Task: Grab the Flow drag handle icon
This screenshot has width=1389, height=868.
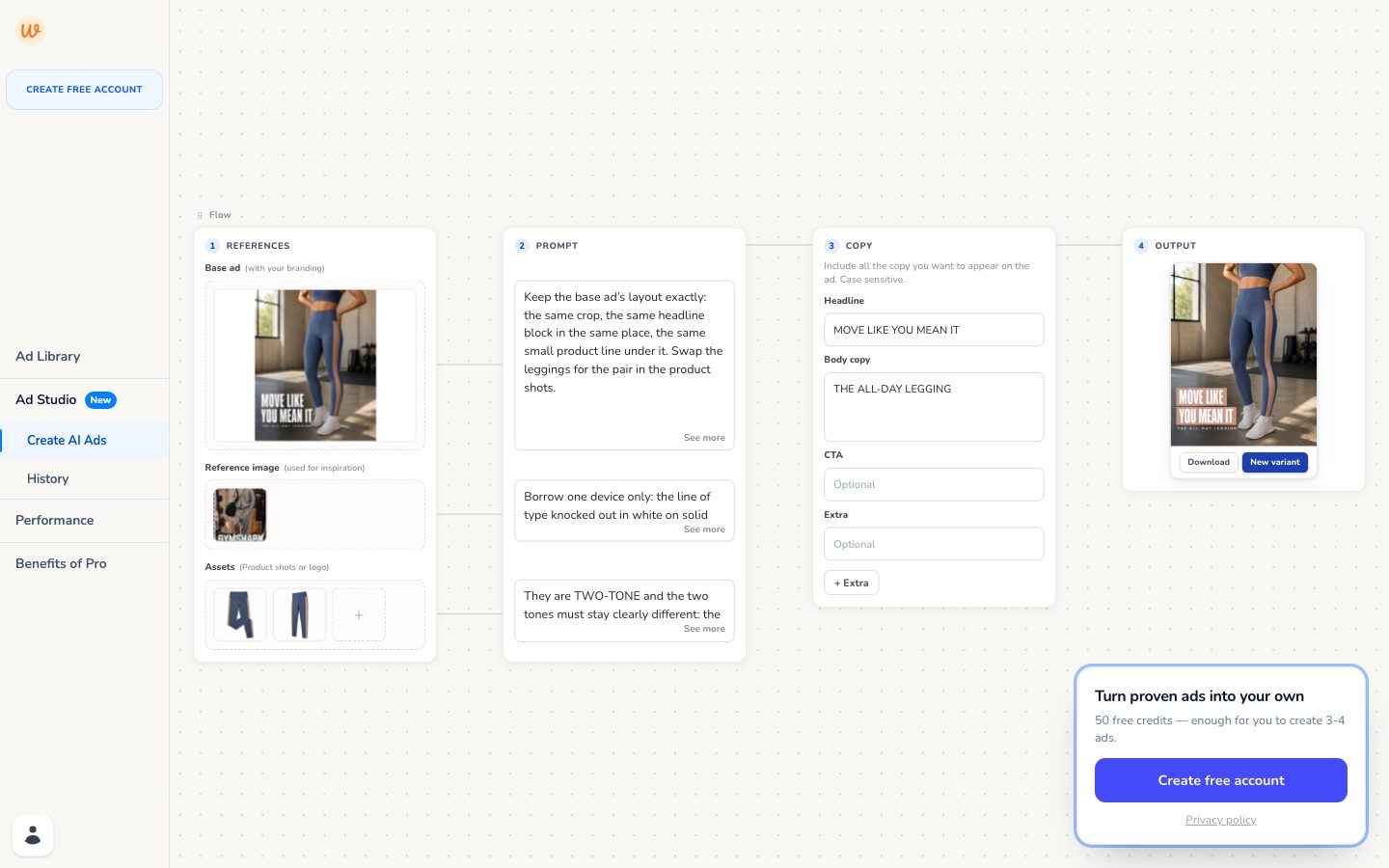Action: [200, 215]
